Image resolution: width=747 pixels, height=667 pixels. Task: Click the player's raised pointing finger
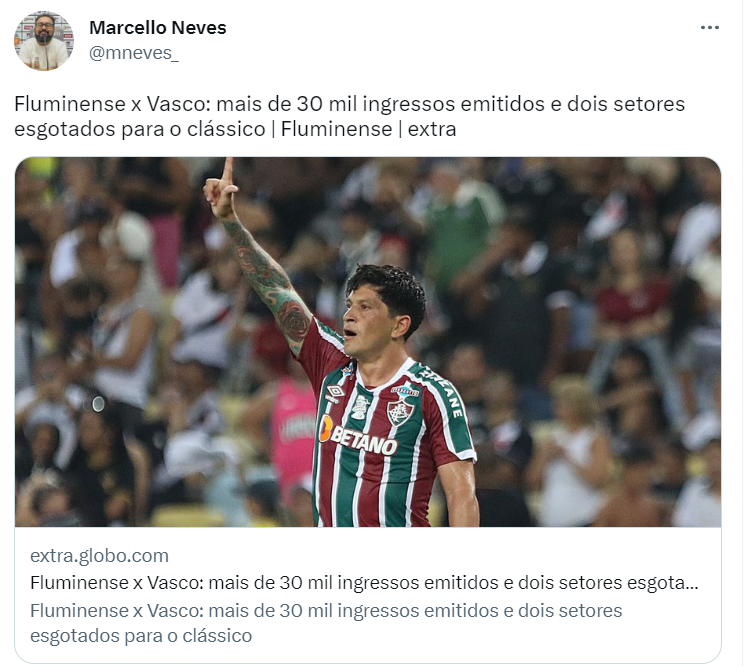(x=229, y=172)
